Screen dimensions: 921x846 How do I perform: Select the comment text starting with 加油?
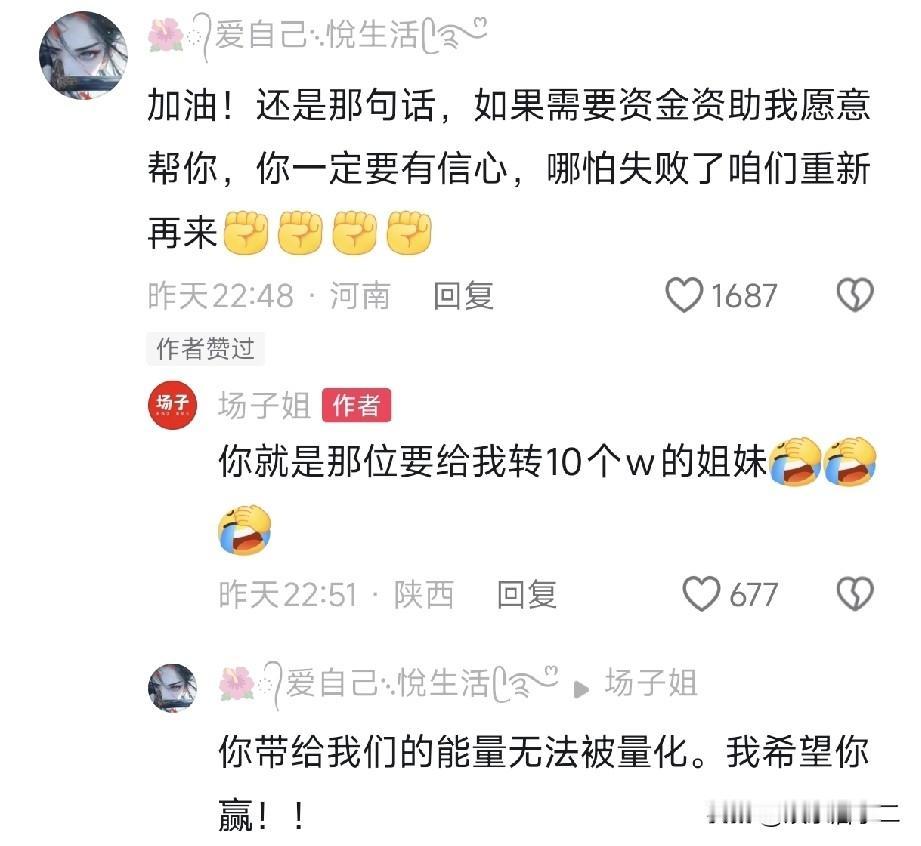(509, 169)
